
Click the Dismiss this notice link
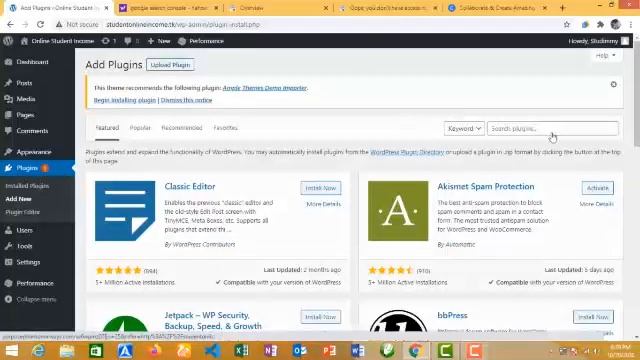(186, 100)
